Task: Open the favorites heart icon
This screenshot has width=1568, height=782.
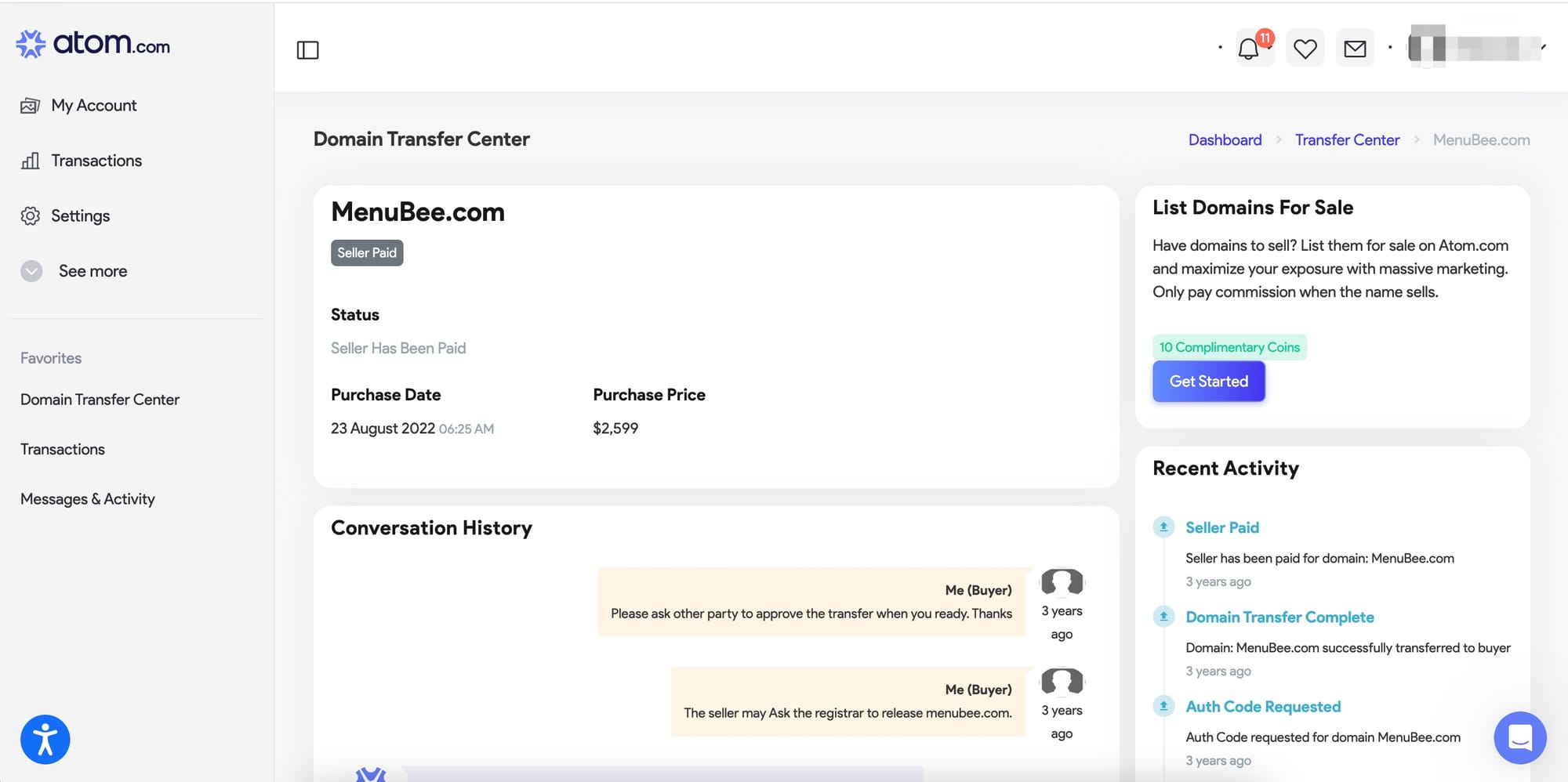Action: 1305,49
